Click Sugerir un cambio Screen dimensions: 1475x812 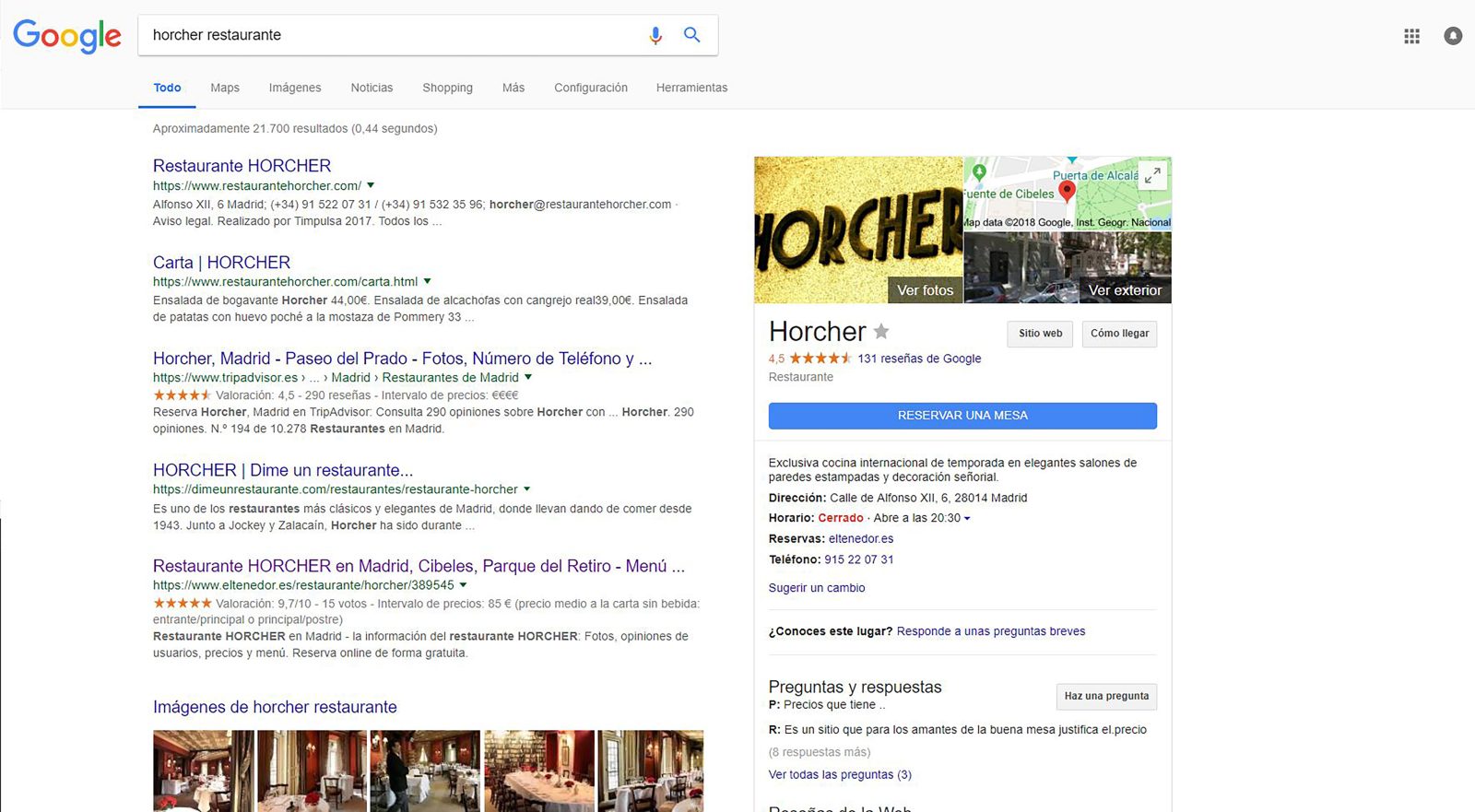coord(817,588)
